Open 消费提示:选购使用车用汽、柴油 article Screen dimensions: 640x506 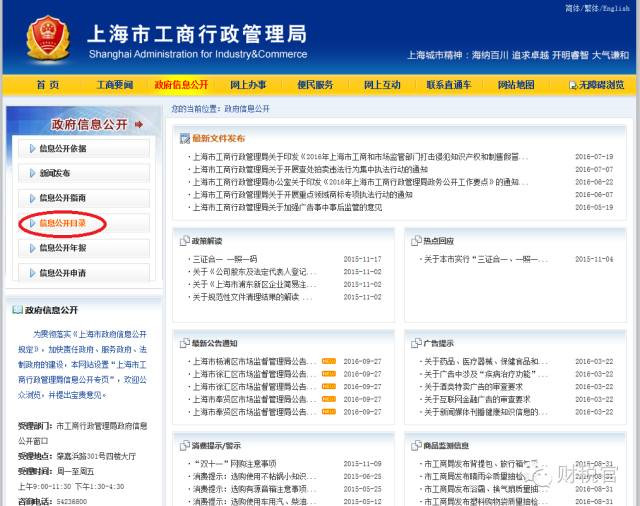(254, 502)
